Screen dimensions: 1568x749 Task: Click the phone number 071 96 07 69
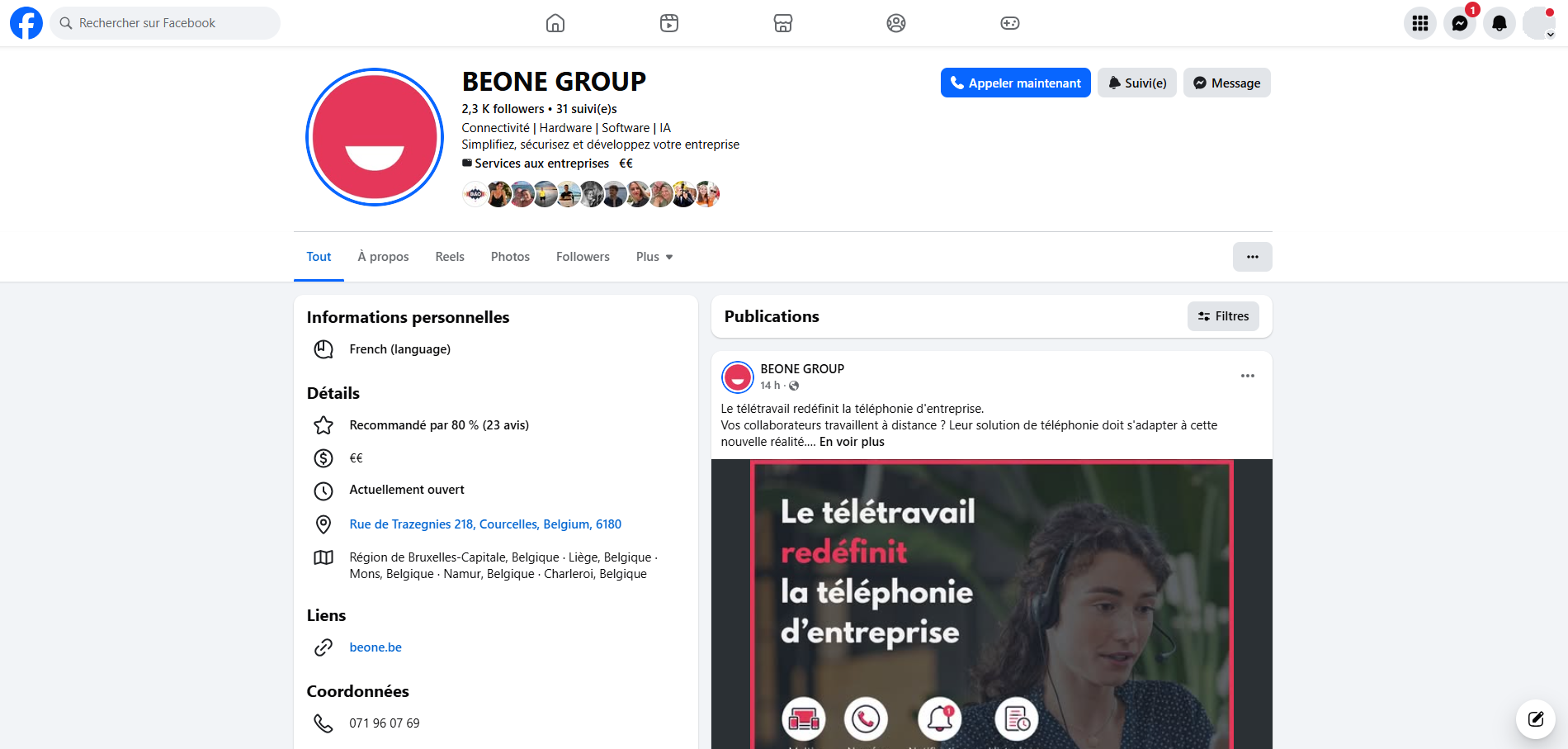(385, 723)
